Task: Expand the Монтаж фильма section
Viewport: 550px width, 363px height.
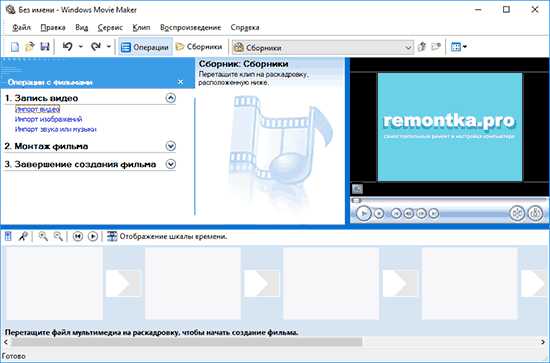Action: coord(171,146)
